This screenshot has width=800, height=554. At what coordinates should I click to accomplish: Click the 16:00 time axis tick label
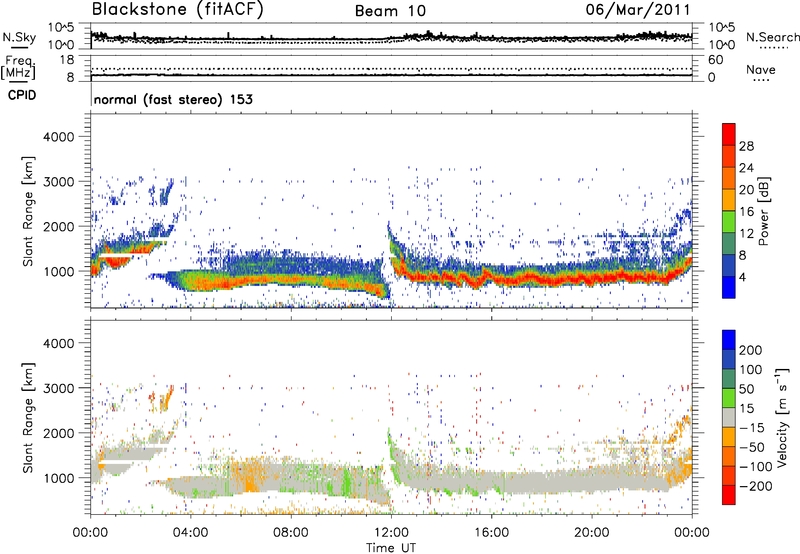pos(491,533)
